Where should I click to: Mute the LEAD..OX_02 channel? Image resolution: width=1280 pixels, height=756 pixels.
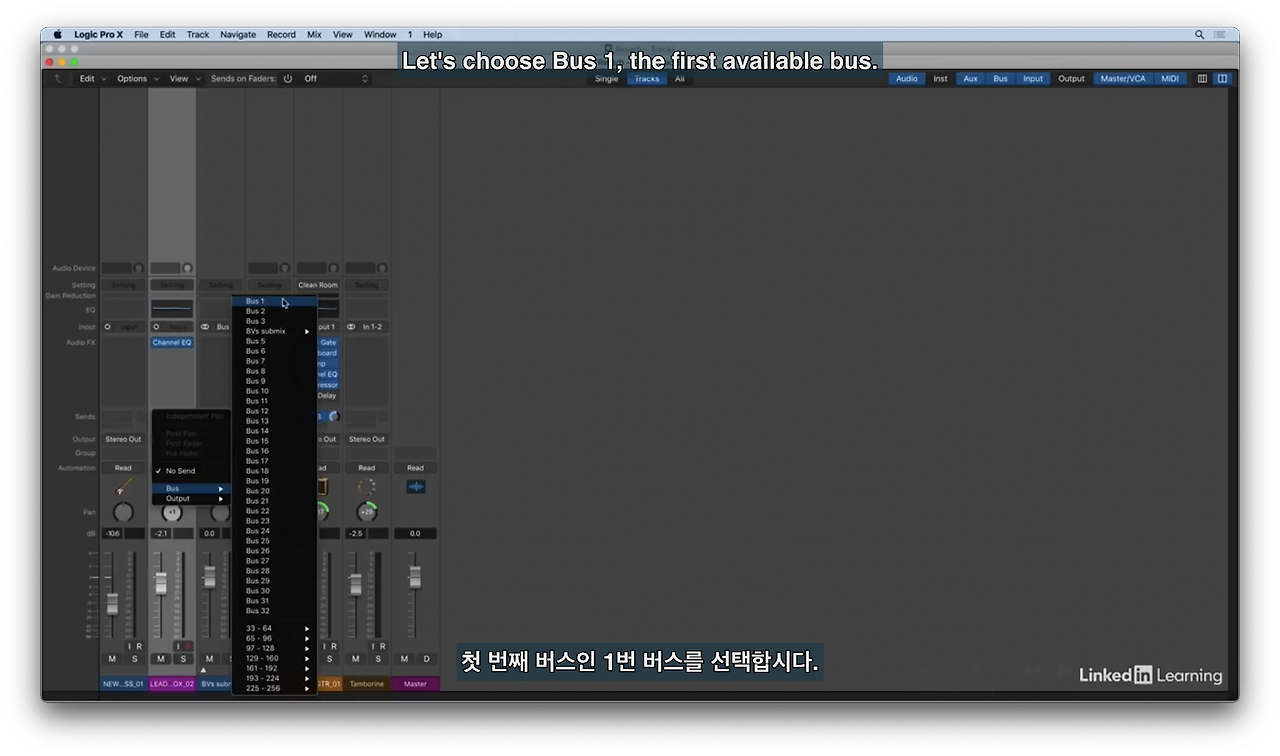click(161, 659)
